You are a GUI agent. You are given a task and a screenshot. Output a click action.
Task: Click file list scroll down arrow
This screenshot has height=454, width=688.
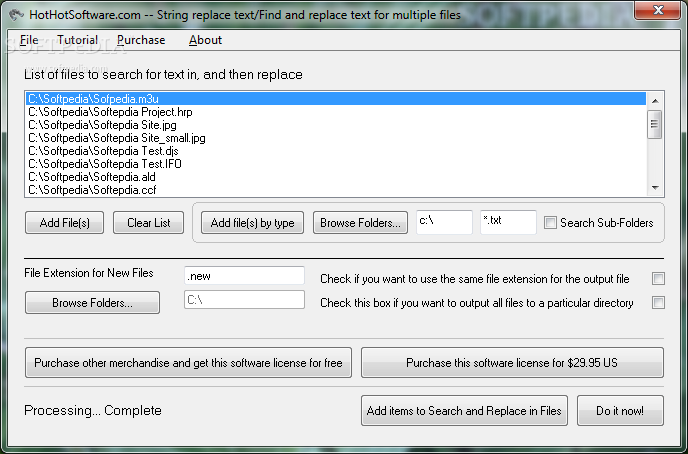pos(655,188)
